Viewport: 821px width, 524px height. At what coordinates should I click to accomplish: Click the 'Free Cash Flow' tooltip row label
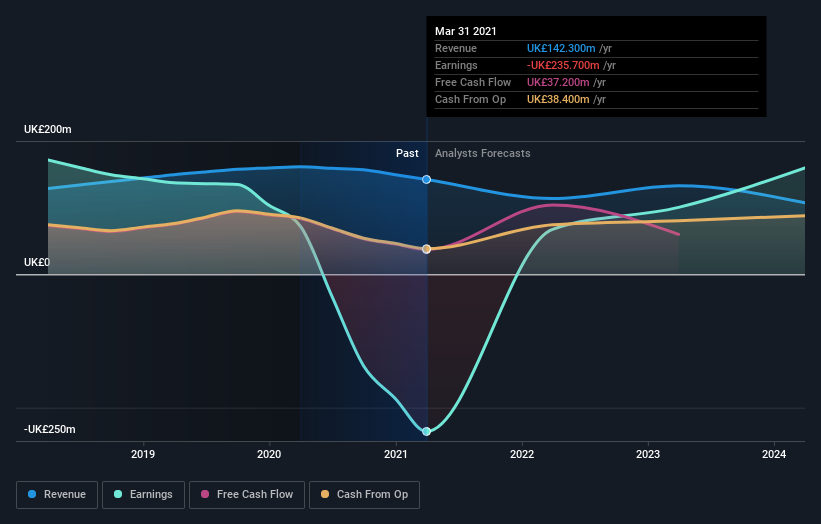473,82
